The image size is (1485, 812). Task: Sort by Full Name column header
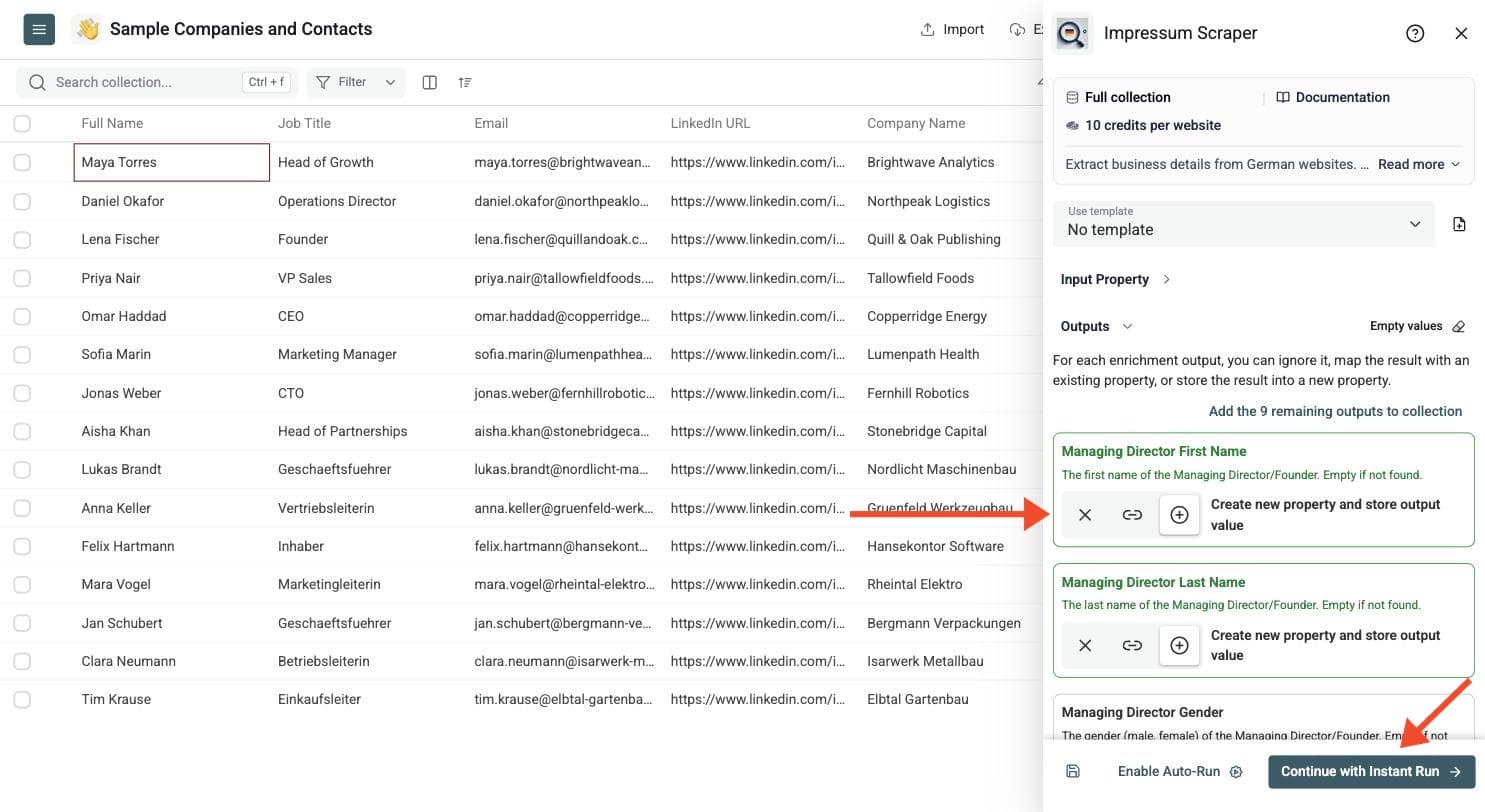pos(112,123)
